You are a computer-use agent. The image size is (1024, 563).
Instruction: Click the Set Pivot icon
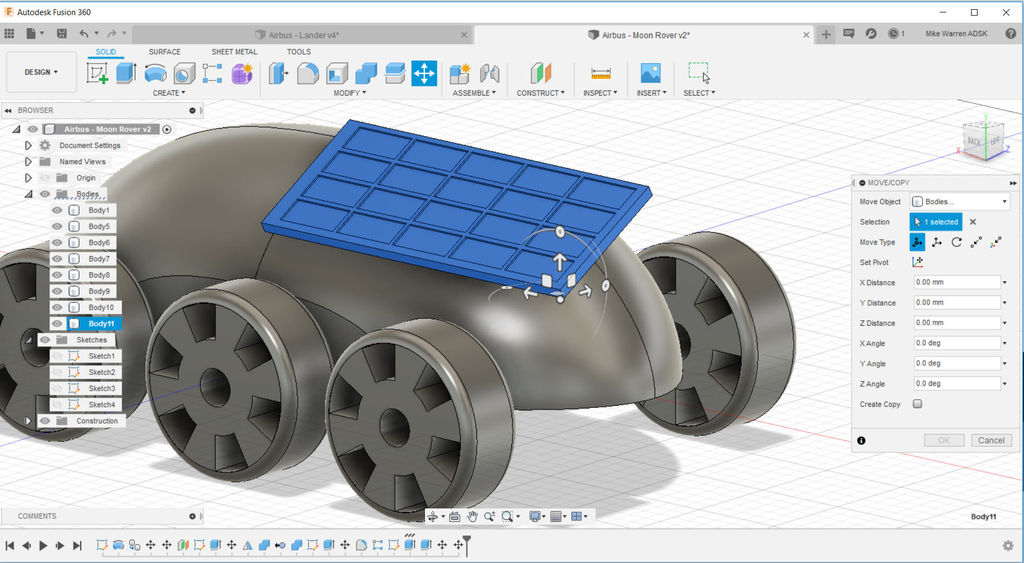pos(918,263)
